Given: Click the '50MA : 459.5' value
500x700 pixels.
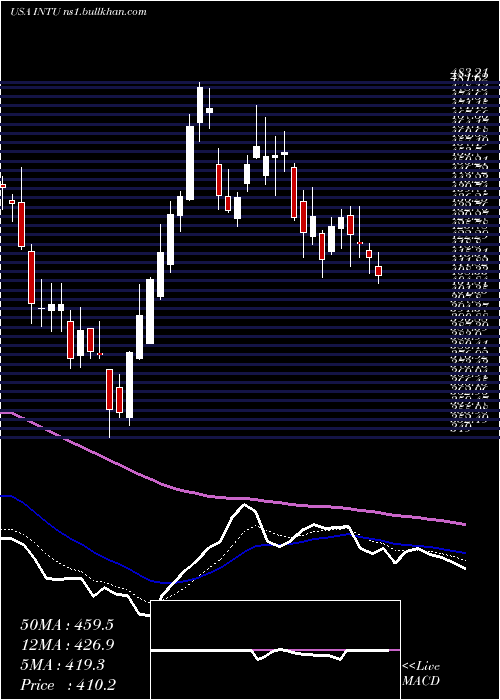Looking at the screenshot, I should coord(67,625).
